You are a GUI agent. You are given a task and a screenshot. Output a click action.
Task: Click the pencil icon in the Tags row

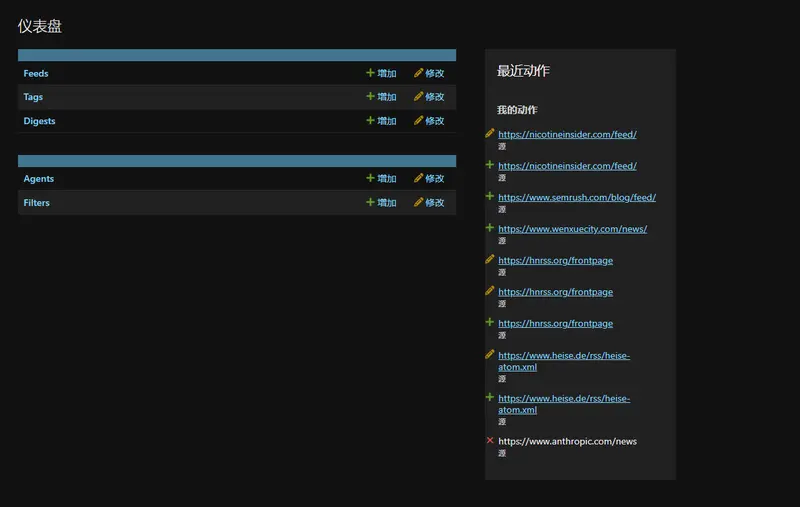(x=418, y=97)
